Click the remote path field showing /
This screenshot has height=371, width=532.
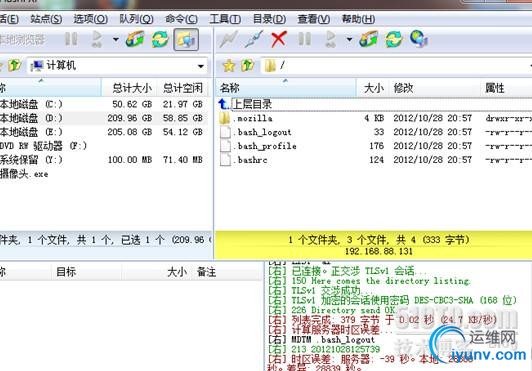[395, 66]
